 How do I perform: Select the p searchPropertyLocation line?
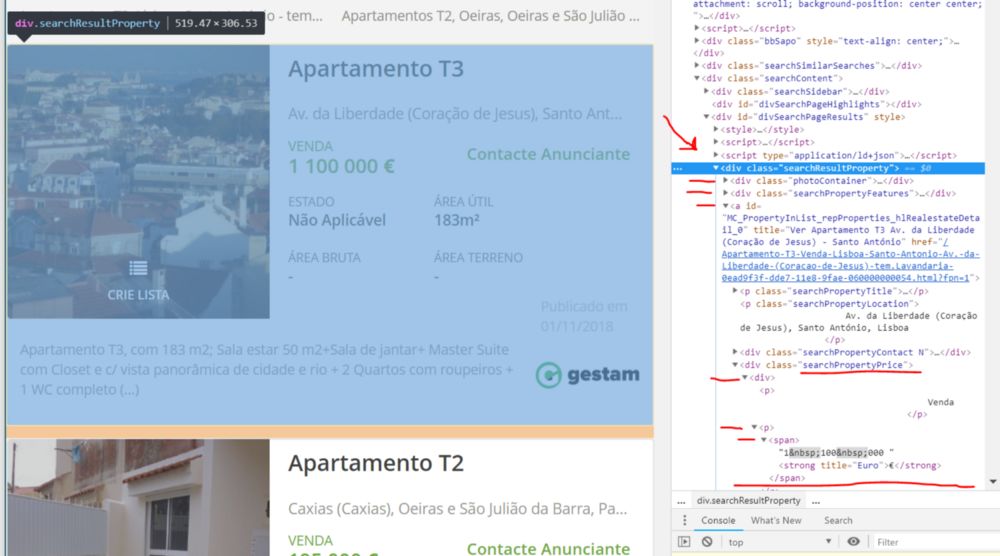point(829,304)
